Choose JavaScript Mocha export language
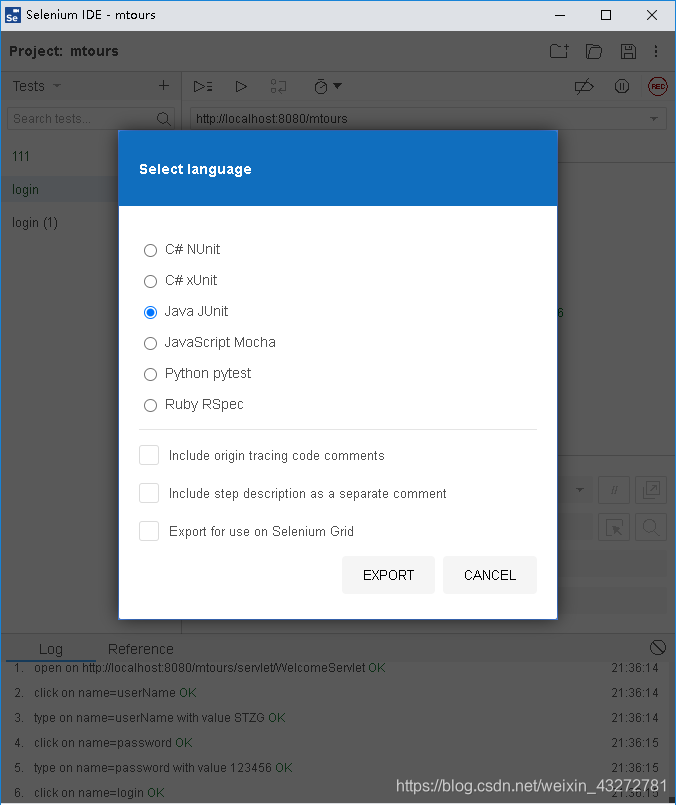This screenshot has width=676, height=805. (x=150, y=343)
